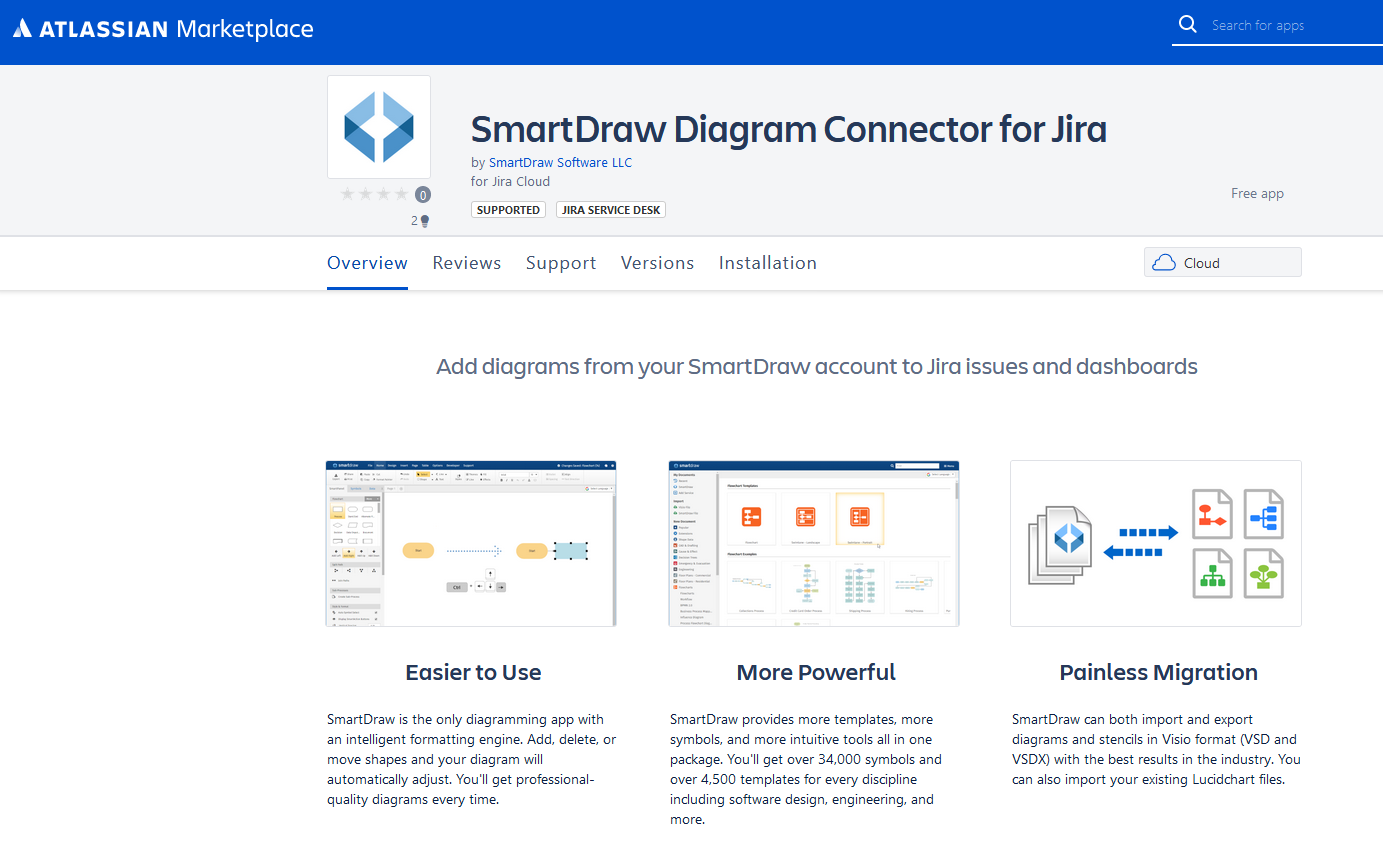Open the Easier to Use screenshot
This screenshot has width=1383, height=858.
471,543
